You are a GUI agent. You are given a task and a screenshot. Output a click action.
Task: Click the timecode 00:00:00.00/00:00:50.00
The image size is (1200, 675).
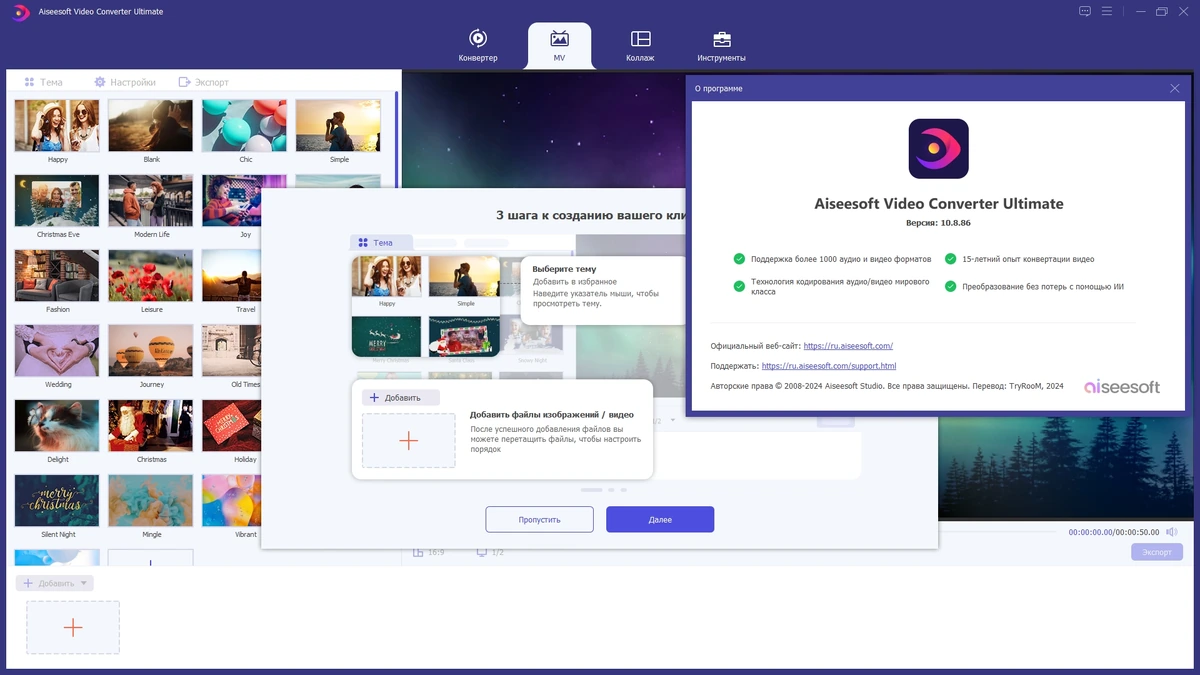click(x=1113, y=532)
